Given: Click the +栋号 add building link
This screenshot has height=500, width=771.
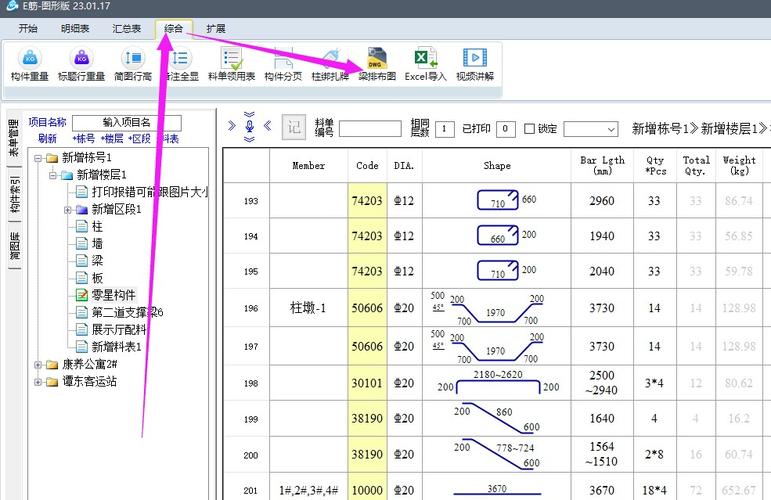Looking at the screenshot, I should tap(83, 139).
